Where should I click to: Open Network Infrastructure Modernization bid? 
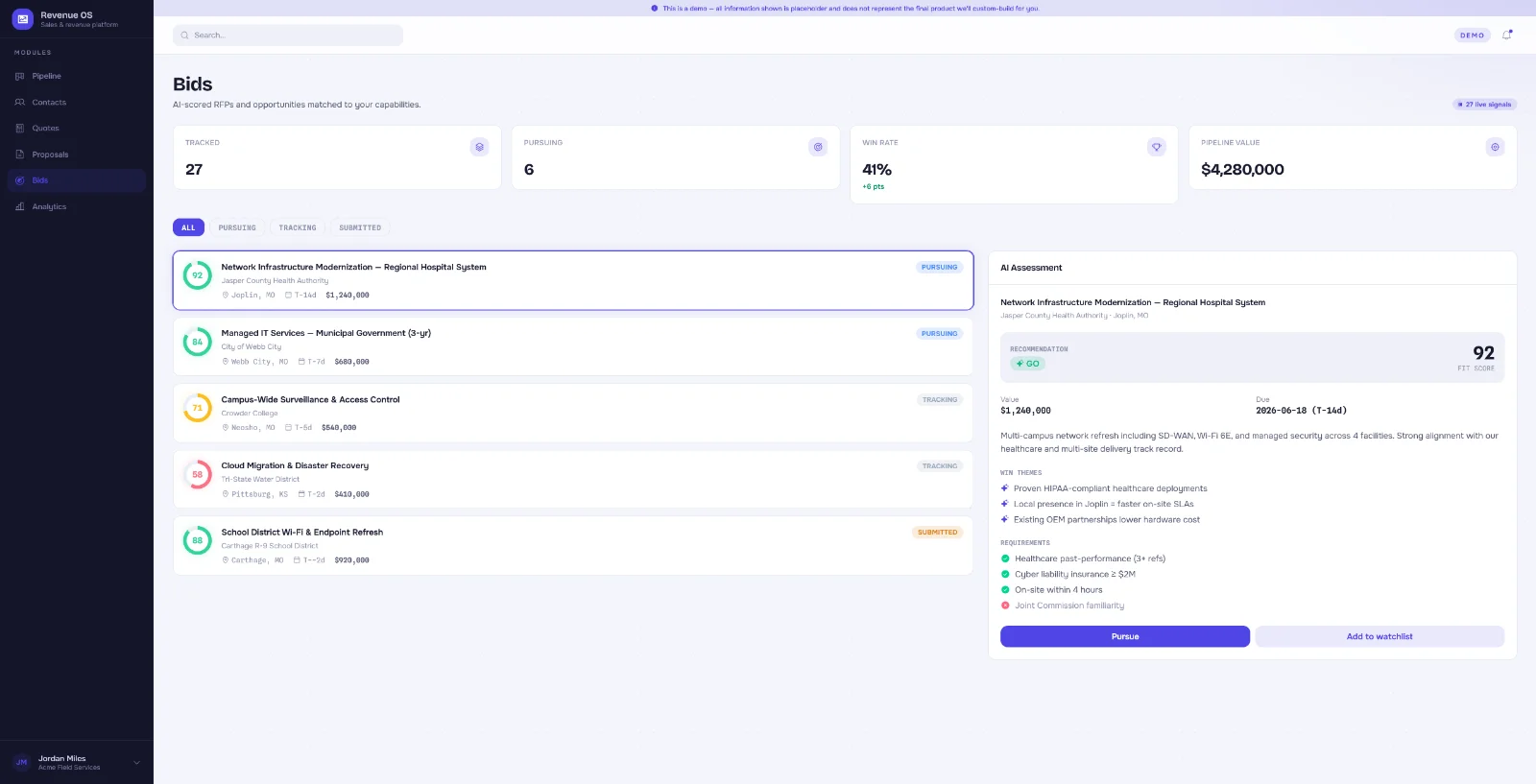tap(573, 280)
